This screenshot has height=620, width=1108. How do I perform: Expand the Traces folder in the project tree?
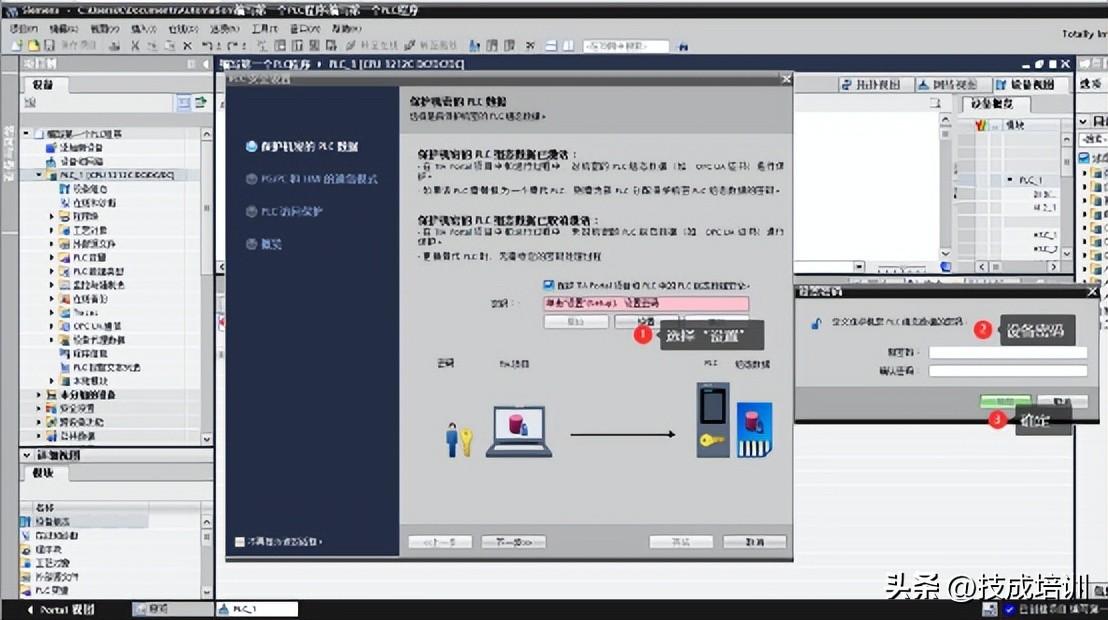(52, 312)
